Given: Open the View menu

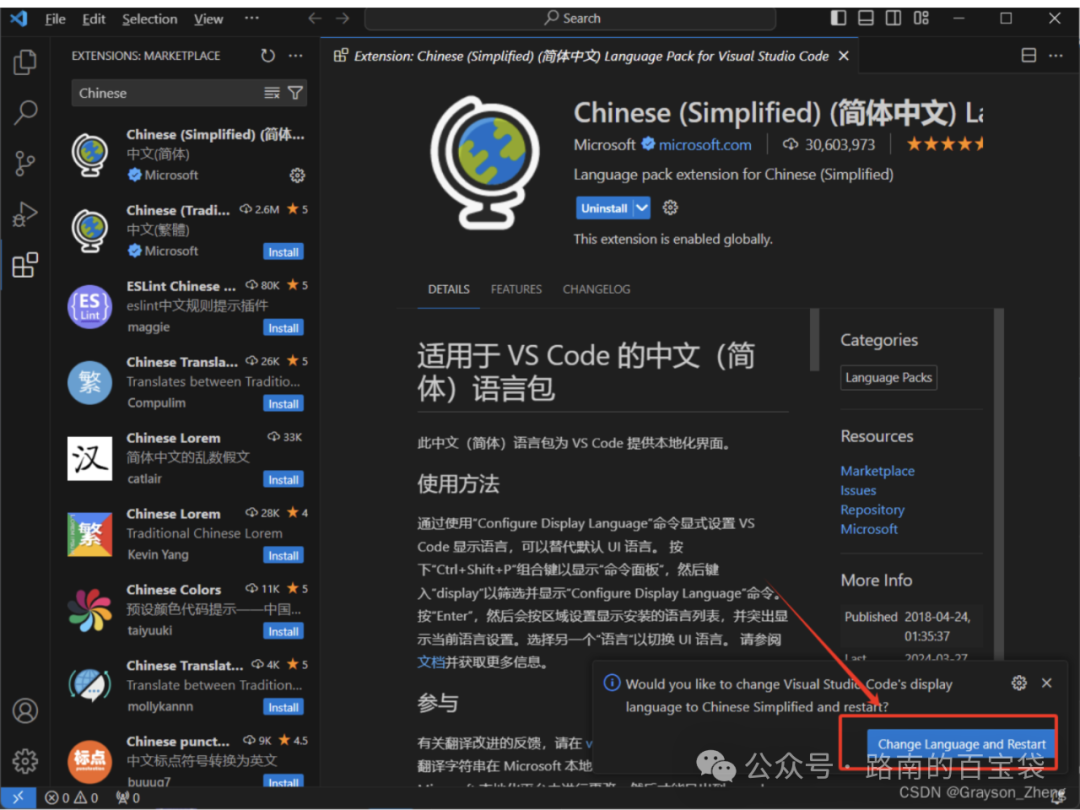Looking at the screenshot, I should 208,19.
